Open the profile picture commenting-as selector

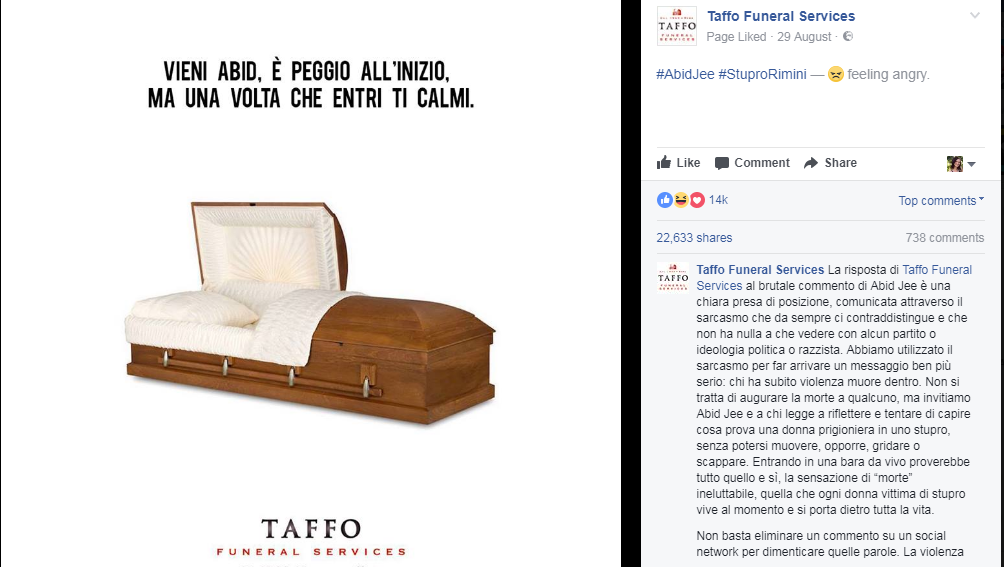pyautogui.click(x=961, y=164)
